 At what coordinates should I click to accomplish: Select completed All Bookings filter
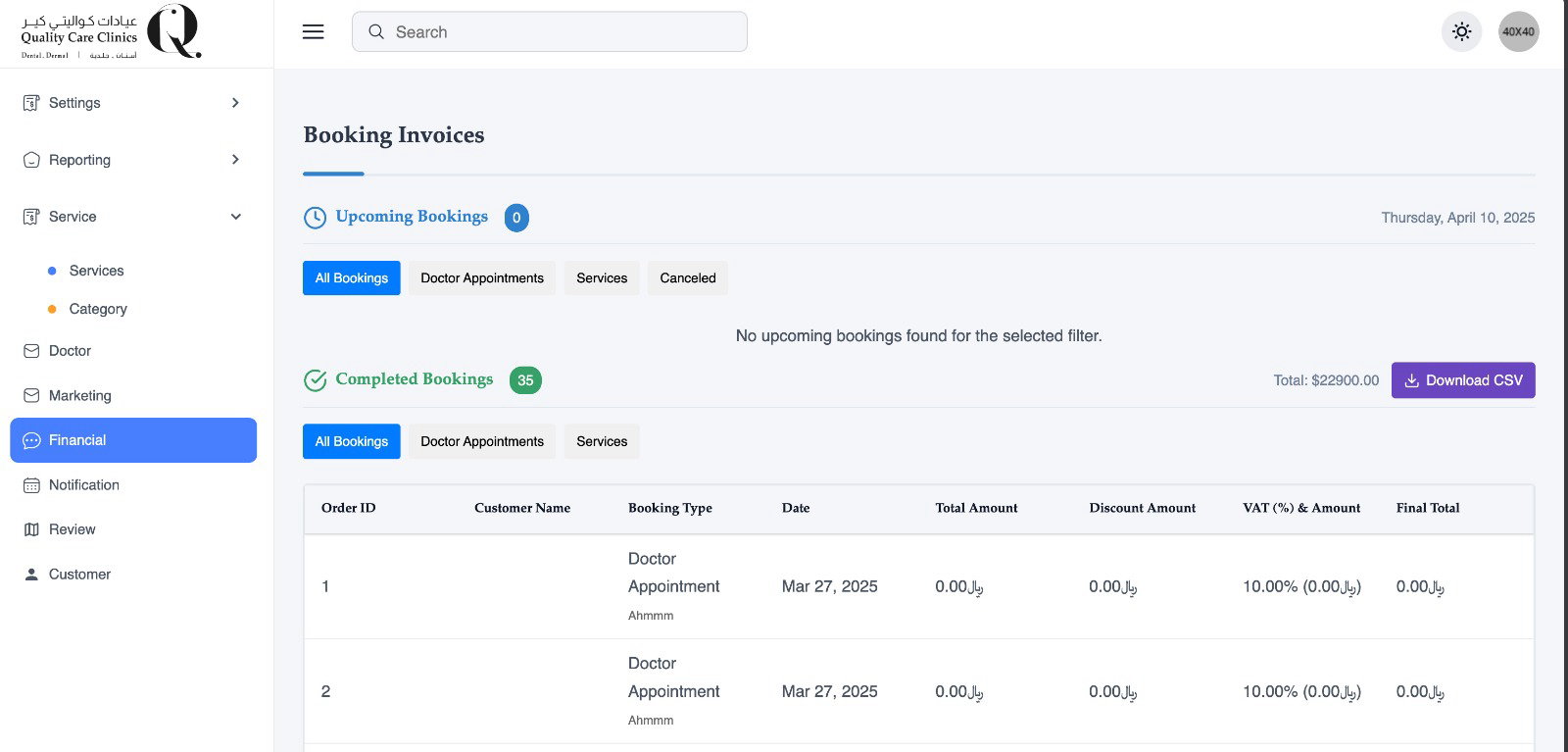click(352, 441)
